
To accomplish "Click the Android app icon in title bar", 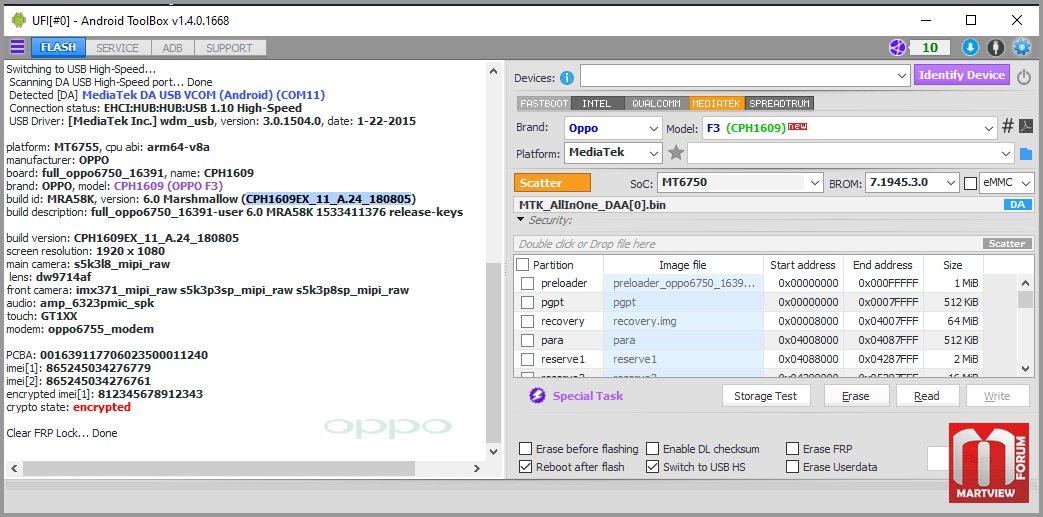I will 19,20.
